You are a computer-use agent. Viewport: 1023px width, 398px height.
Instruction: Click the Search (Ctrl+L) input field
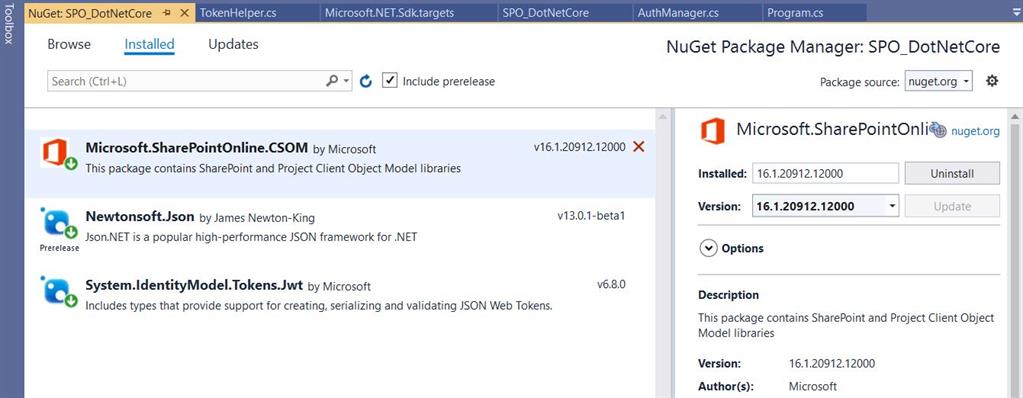point(186,81)
